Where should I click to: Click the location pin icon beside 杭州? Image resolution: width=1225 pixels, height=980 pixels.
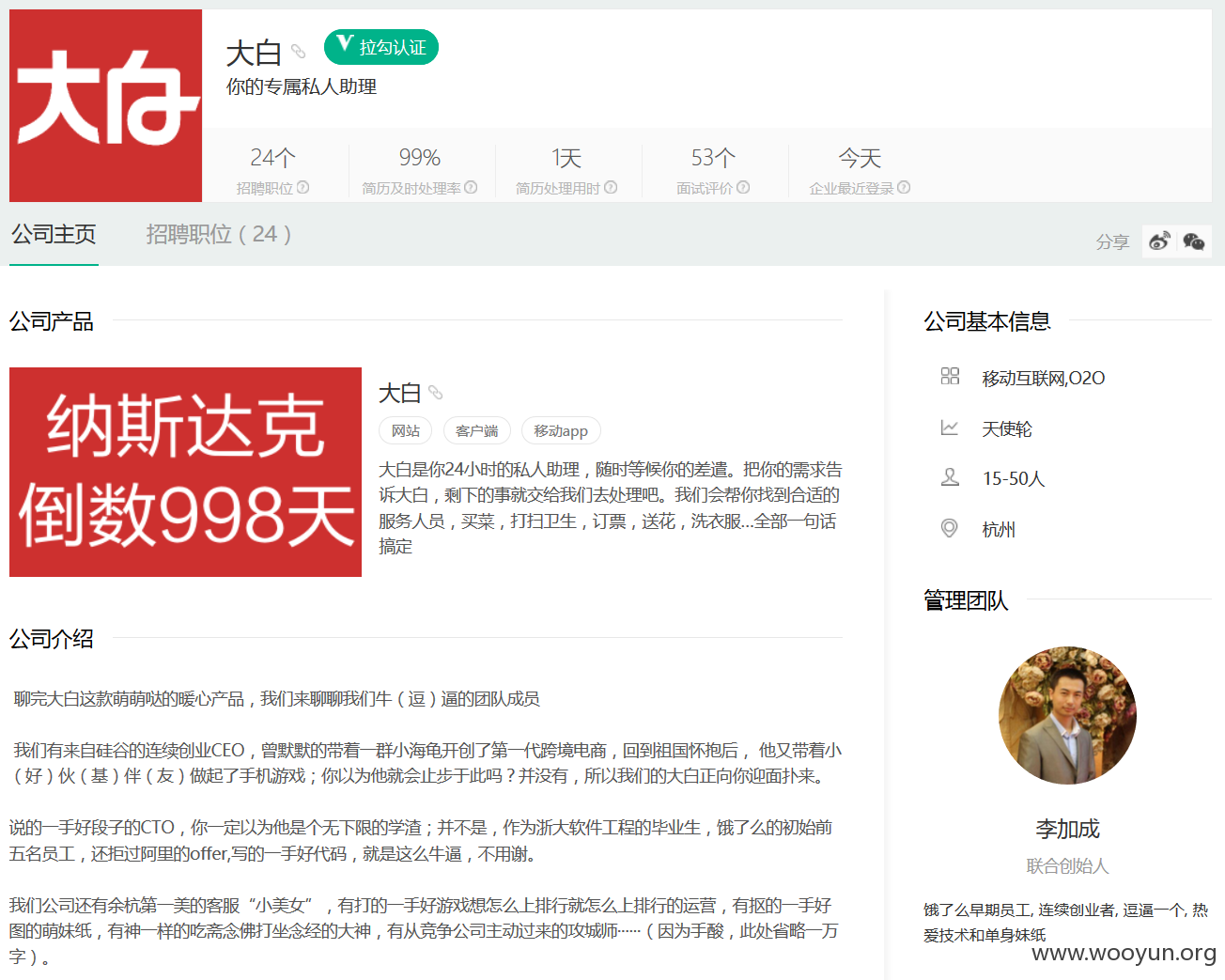[x=950, y=528]
